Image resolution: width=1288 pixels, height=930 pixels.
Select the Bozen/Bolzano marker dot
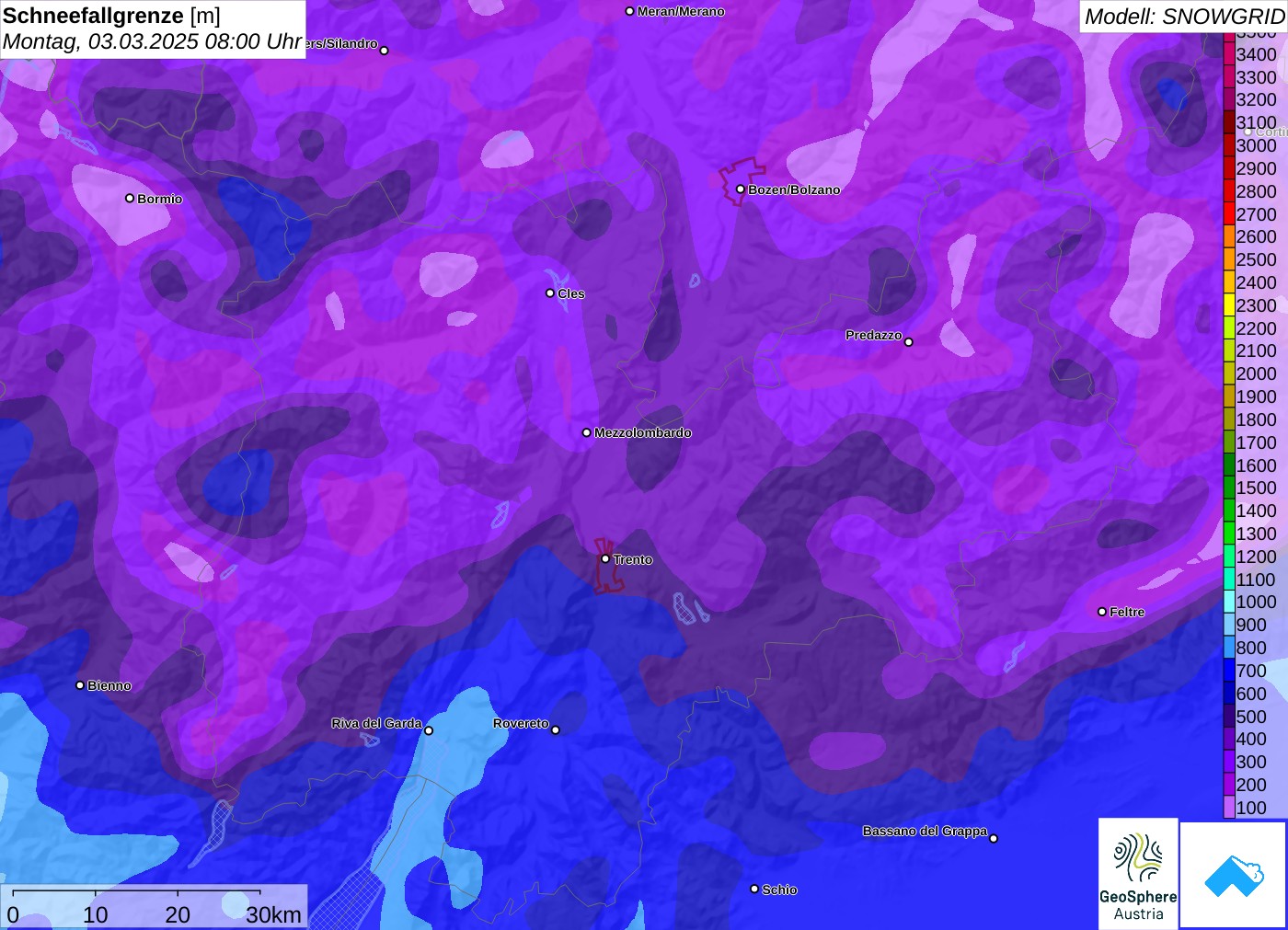pyautogui.click(x=740, y=189)
